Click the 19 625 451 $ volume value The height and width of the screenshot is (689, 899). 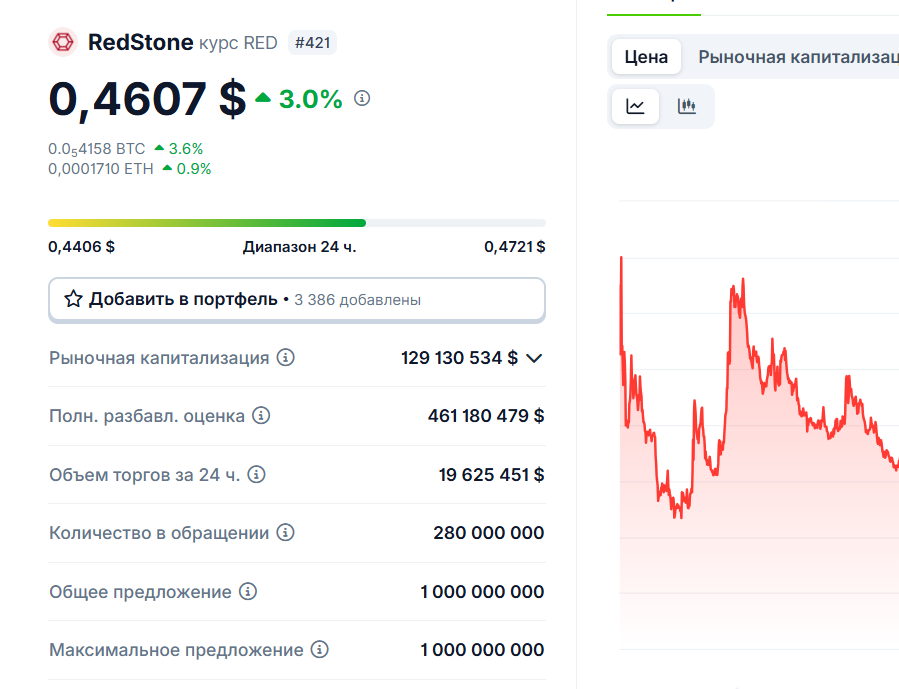pos(491,475)
